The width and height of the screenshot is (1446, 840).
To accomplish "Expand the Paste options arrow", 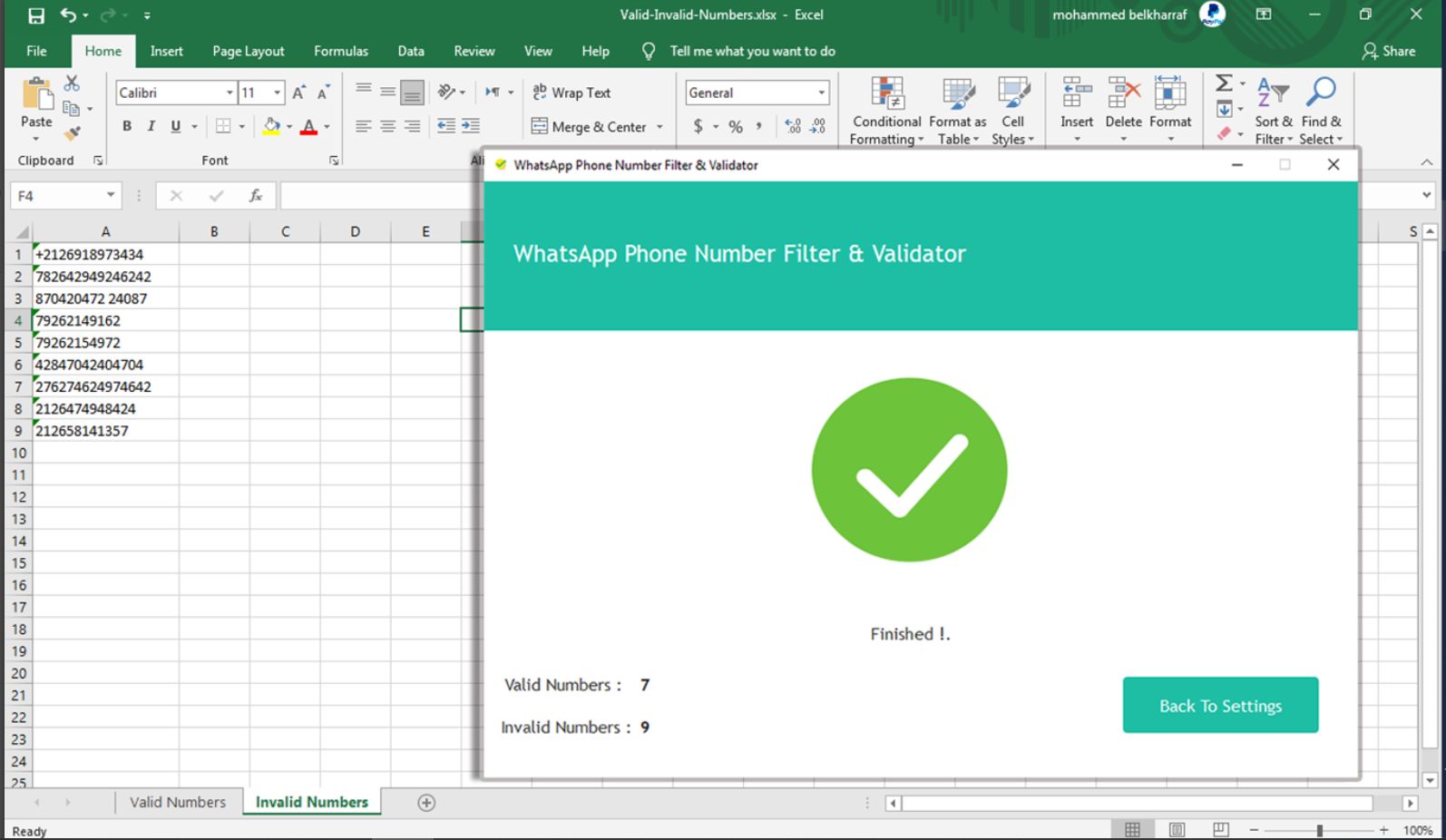I will [x=36, y=139].
